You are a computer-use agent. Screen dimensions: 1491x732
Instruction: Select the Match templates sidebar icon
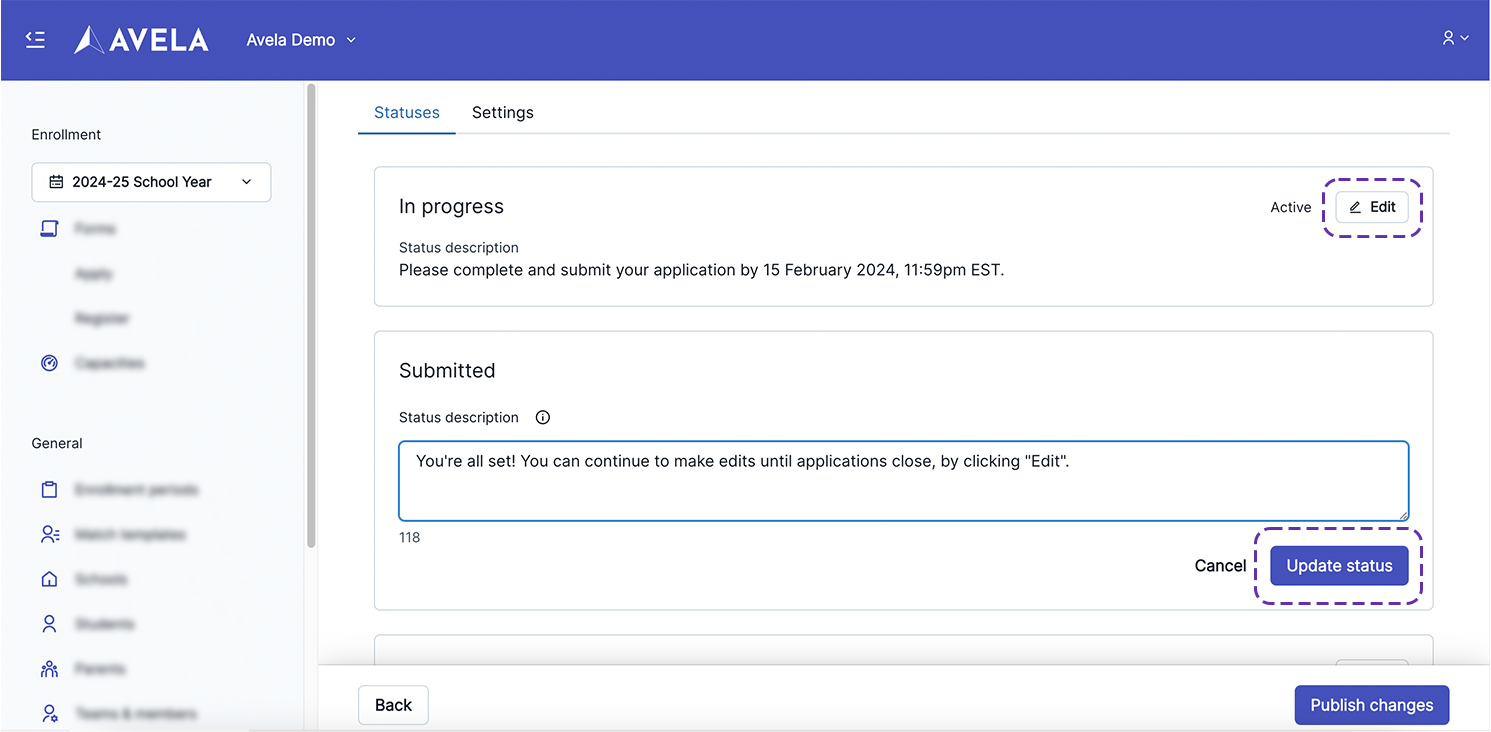[50, 535]
